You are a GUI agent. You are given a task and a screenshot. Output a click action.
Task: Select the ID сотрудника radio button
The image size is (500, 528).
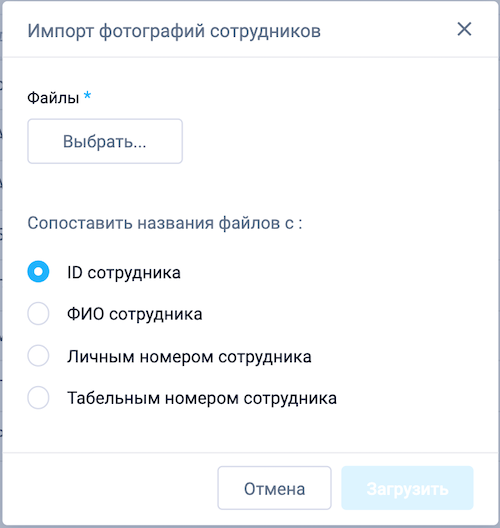tap(38, 271)
